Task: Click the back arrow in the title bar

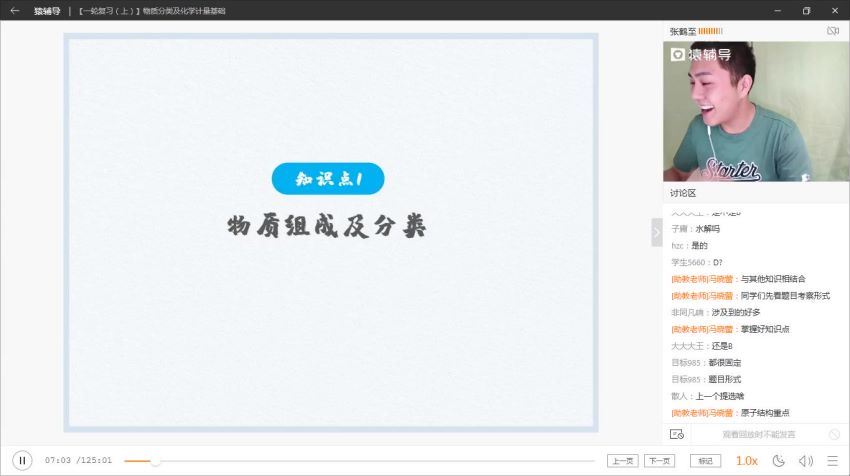Action: tap(15, 10)
